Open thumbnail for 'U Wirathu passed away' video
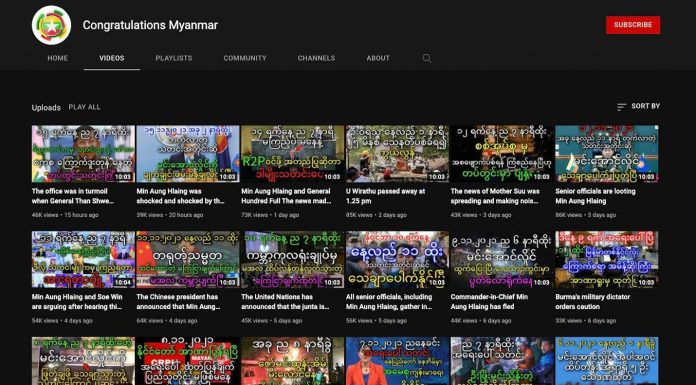This screenshot has height=385, width=696. click(x=397, y=154)
